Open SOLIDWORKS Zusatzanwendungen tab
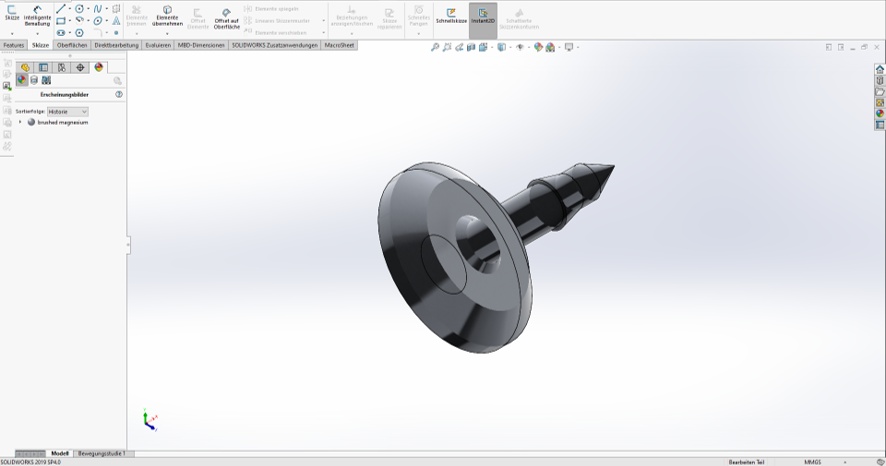Viewport: 886px width, 466px height. pyautogui.click(x=275, y=45)
